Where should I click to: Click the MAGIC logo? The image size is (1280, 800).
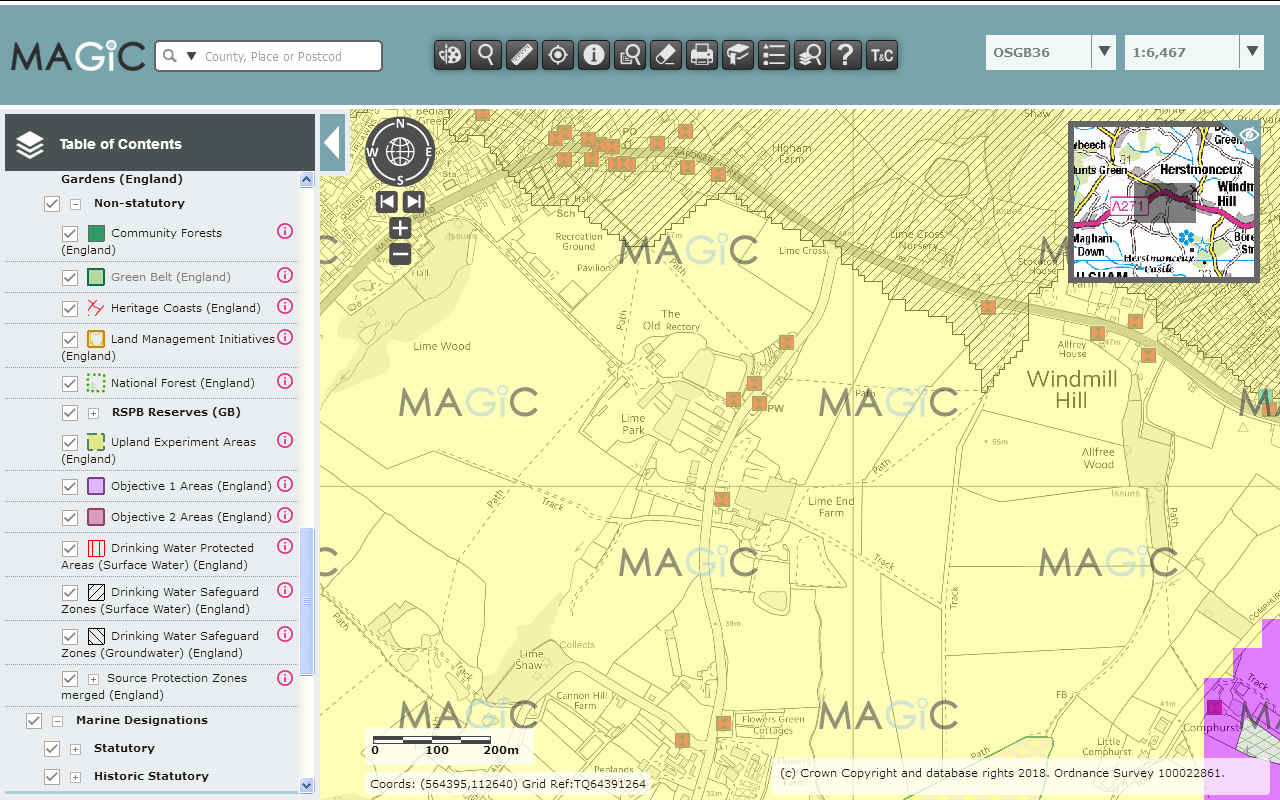tap(78, 56)
